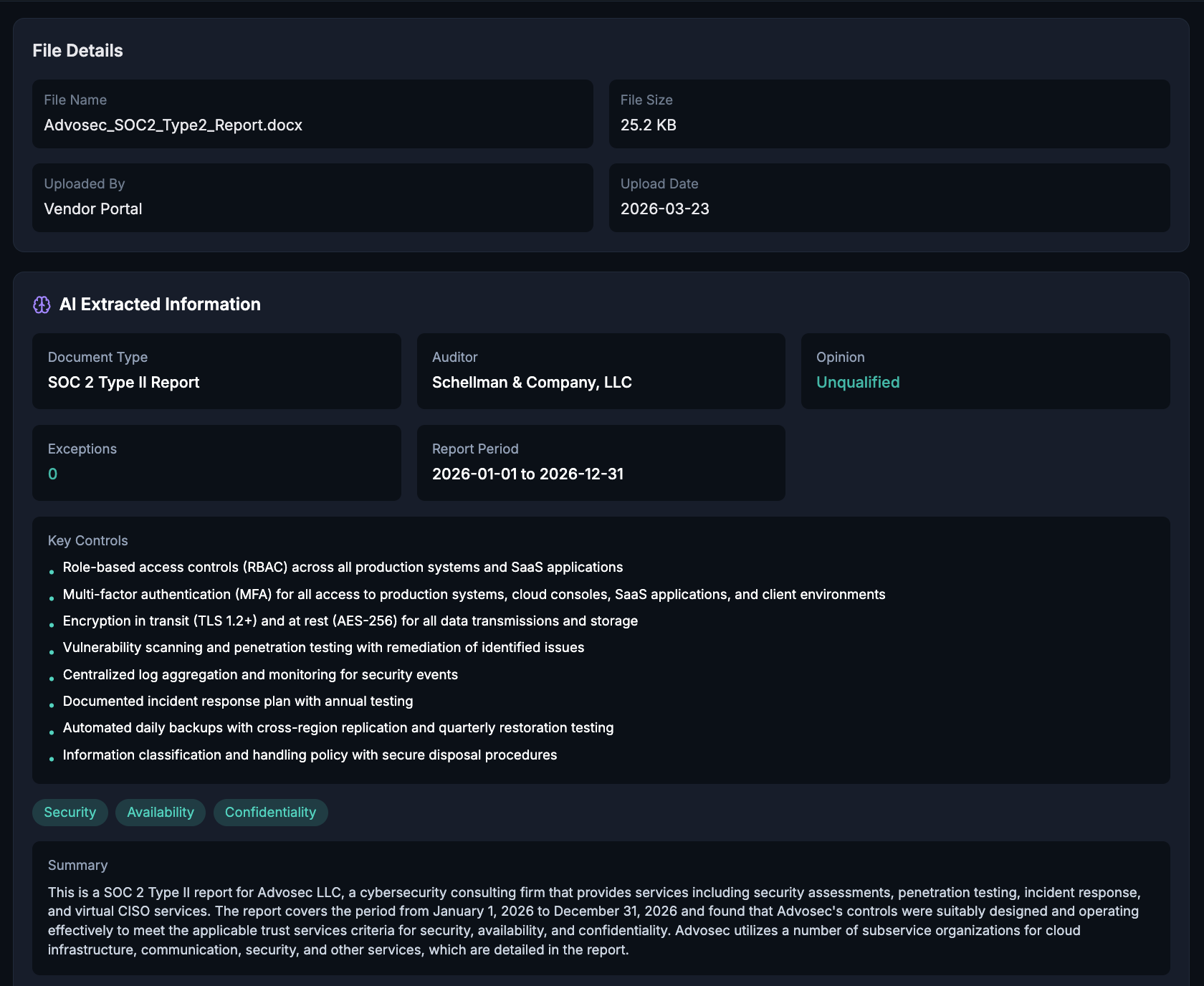Select the Encryption in transit control item
The image size is (1204, 986).
click(350, 621)
